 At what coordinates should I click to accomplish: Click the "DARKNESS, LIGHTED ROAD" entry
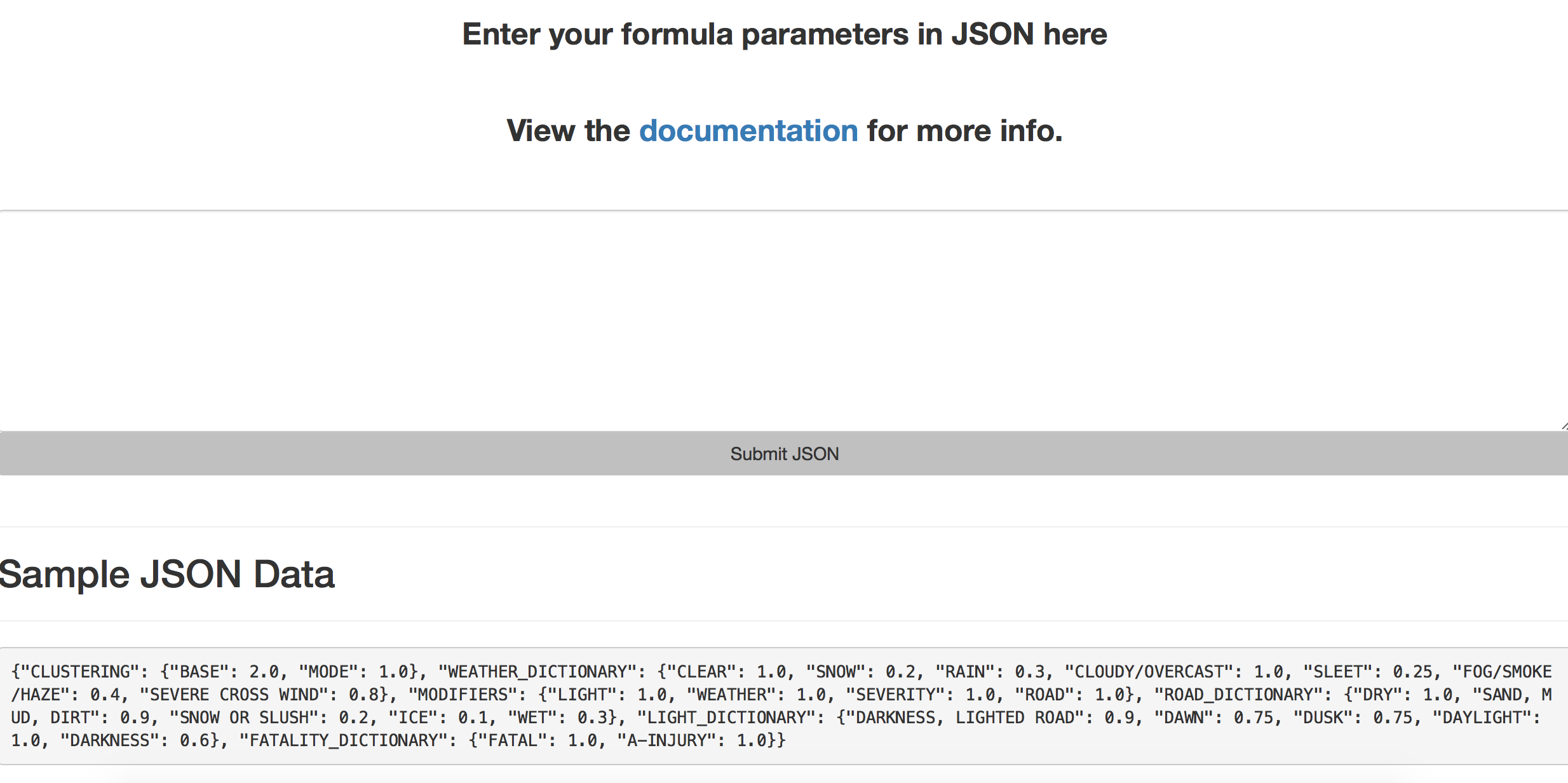pos(965,718)
